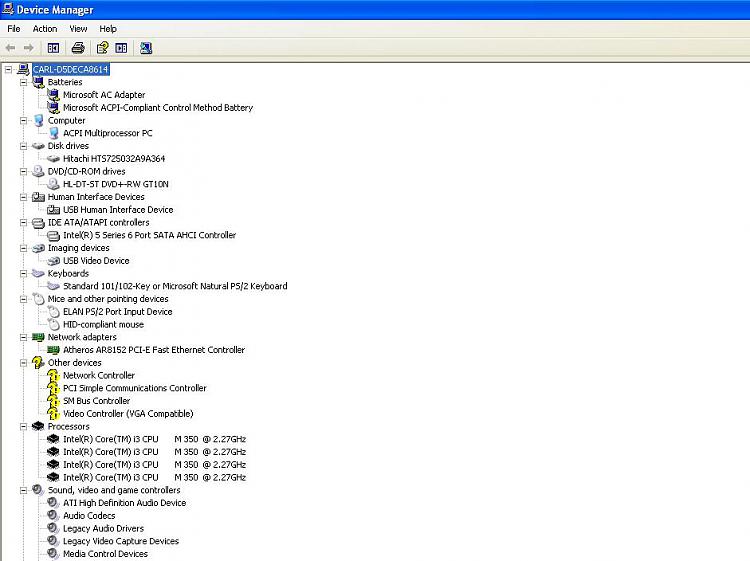
Task: Select the Other devices category label
Action: [x=75, y=363]
